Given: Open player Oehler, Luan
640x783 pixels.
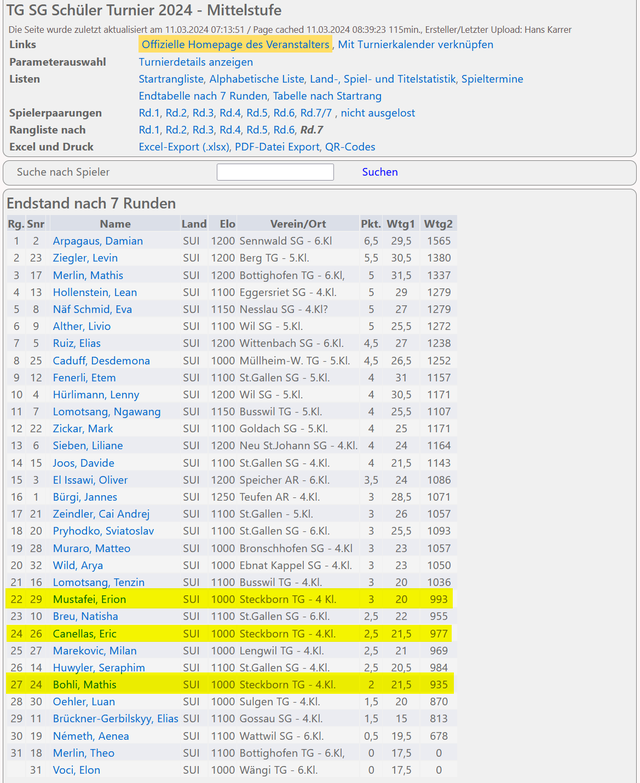Looking at the screenshot, I should click(84, 702).
